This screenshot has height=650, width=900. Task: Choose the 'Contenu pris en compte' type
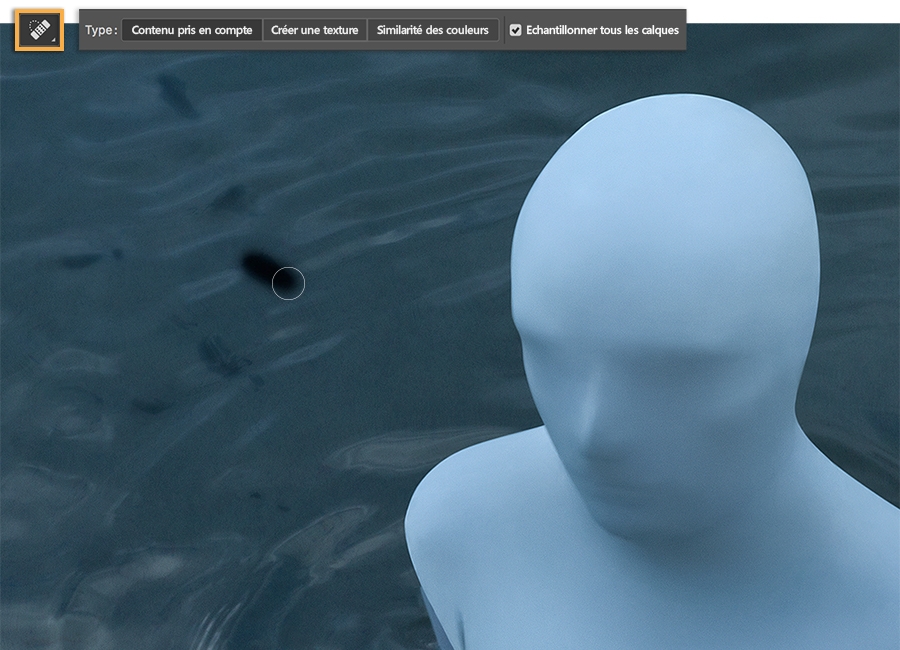tap(192, 30)
